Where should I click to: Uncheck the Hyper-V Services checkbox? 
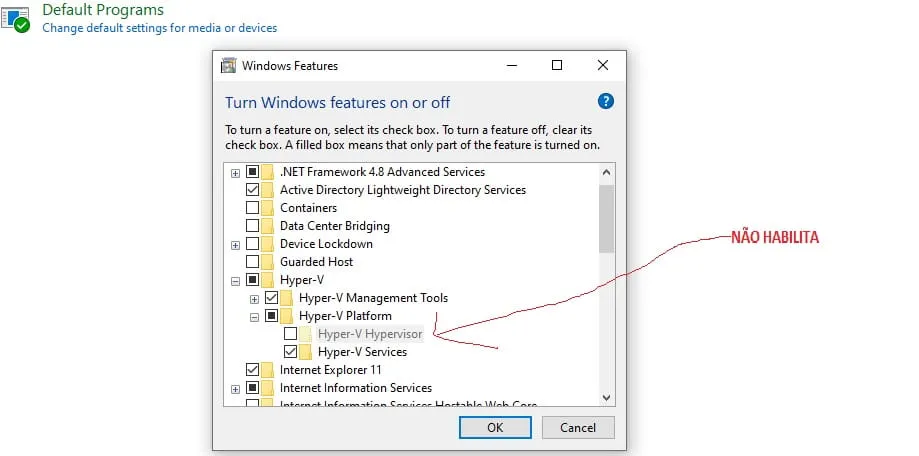click(x=290, y=352)
